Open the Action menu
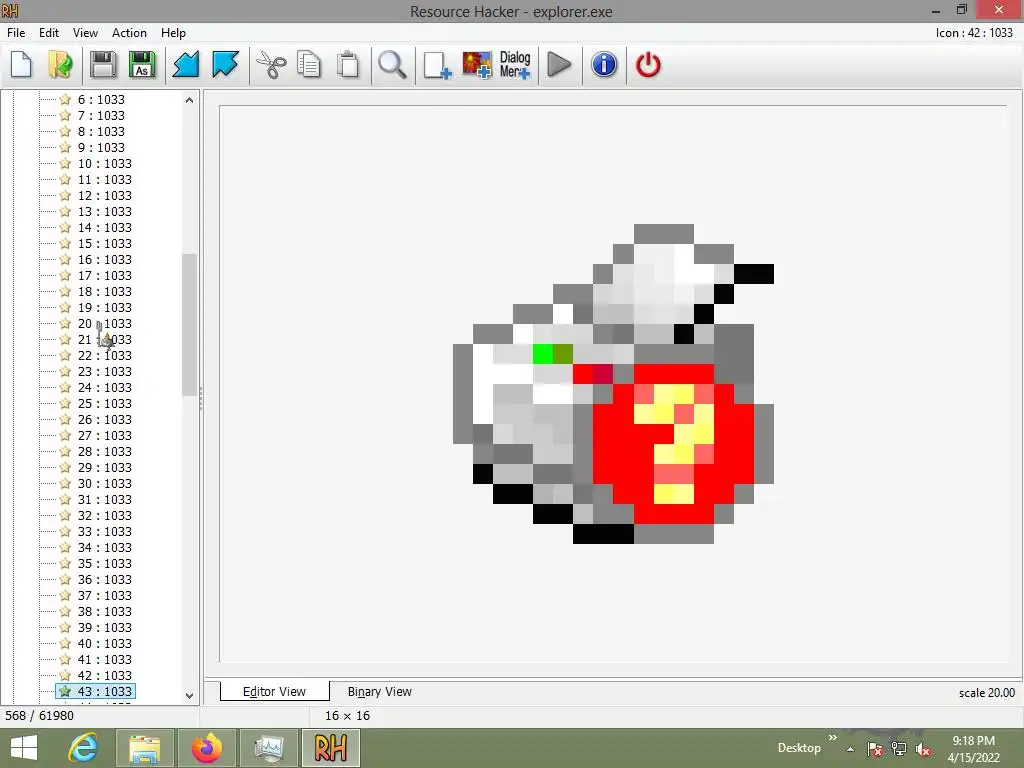1024x768 pixels. click(129, 33)
